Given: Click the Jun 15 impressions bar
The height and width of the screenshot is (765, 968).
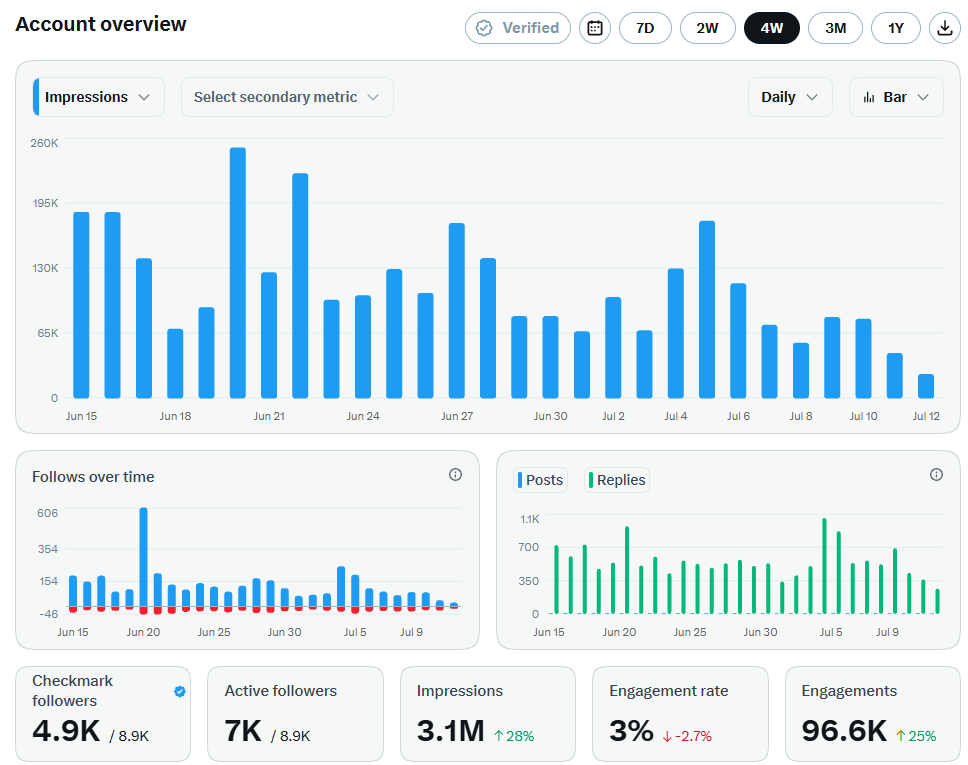Looking at the screenshot, I should click(81, 305).
